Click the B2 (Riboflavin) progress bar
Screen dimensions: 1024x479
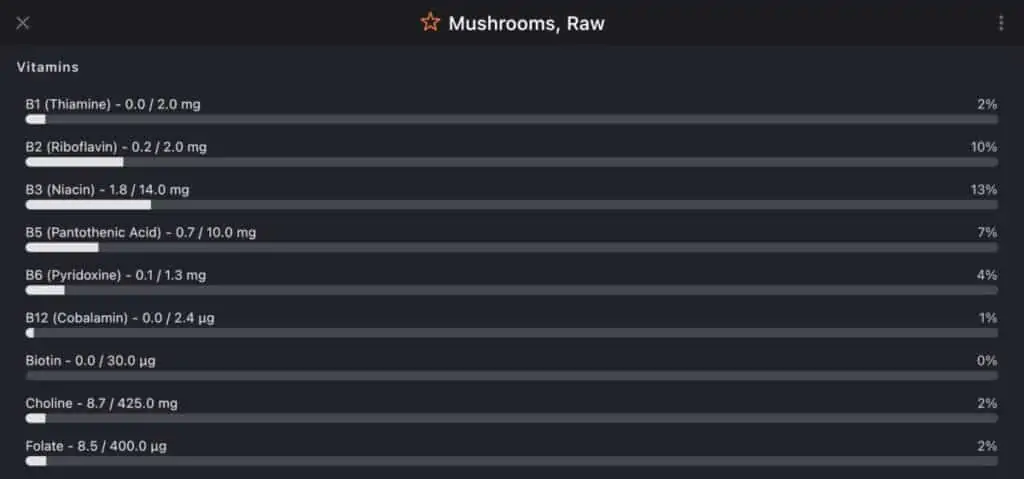click(511, 162)
